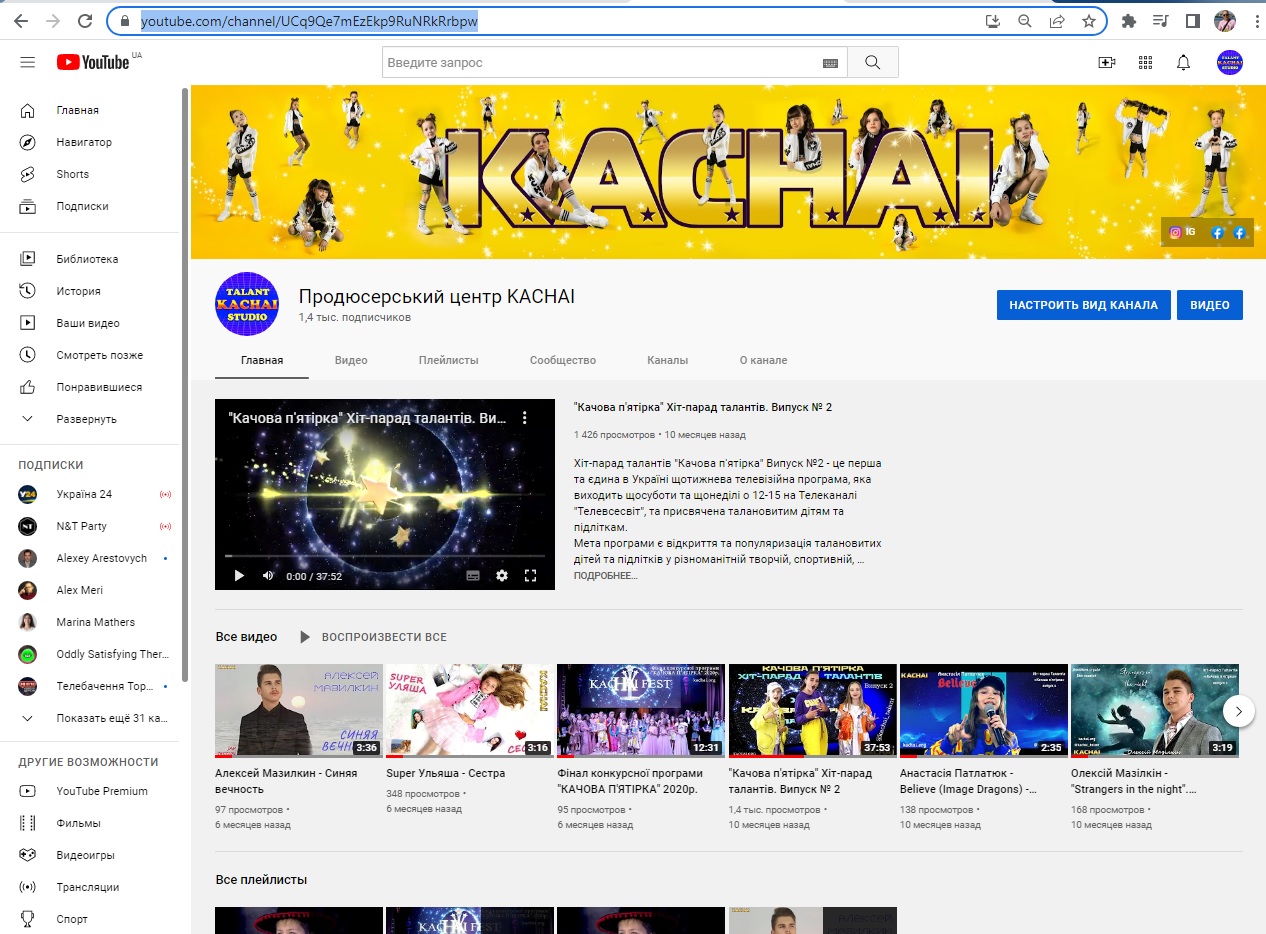The width and height of the screenshot is (1266, 934).
Task: Open the on-screen keyboard in search box
Action: point(830,63)
